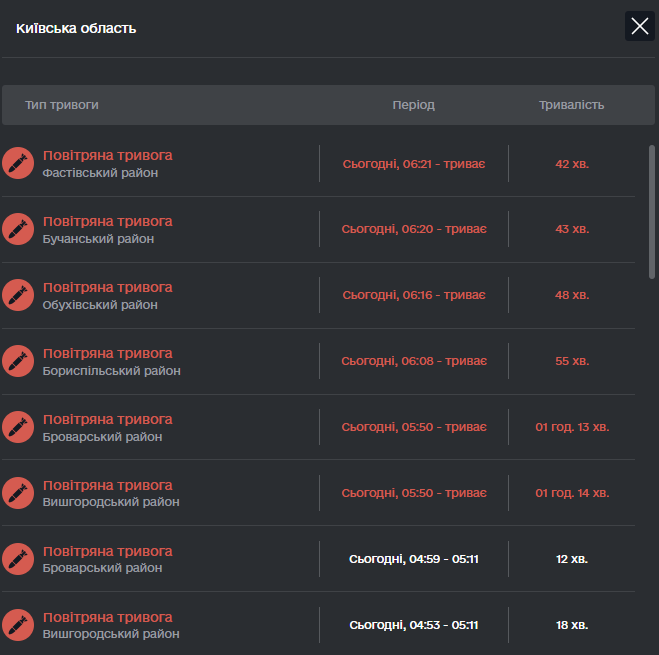This screenshot has width=659, height=655.
Task: Click the period 'Сьогодні, 06:16 - триває'
Action: (414, 295)
